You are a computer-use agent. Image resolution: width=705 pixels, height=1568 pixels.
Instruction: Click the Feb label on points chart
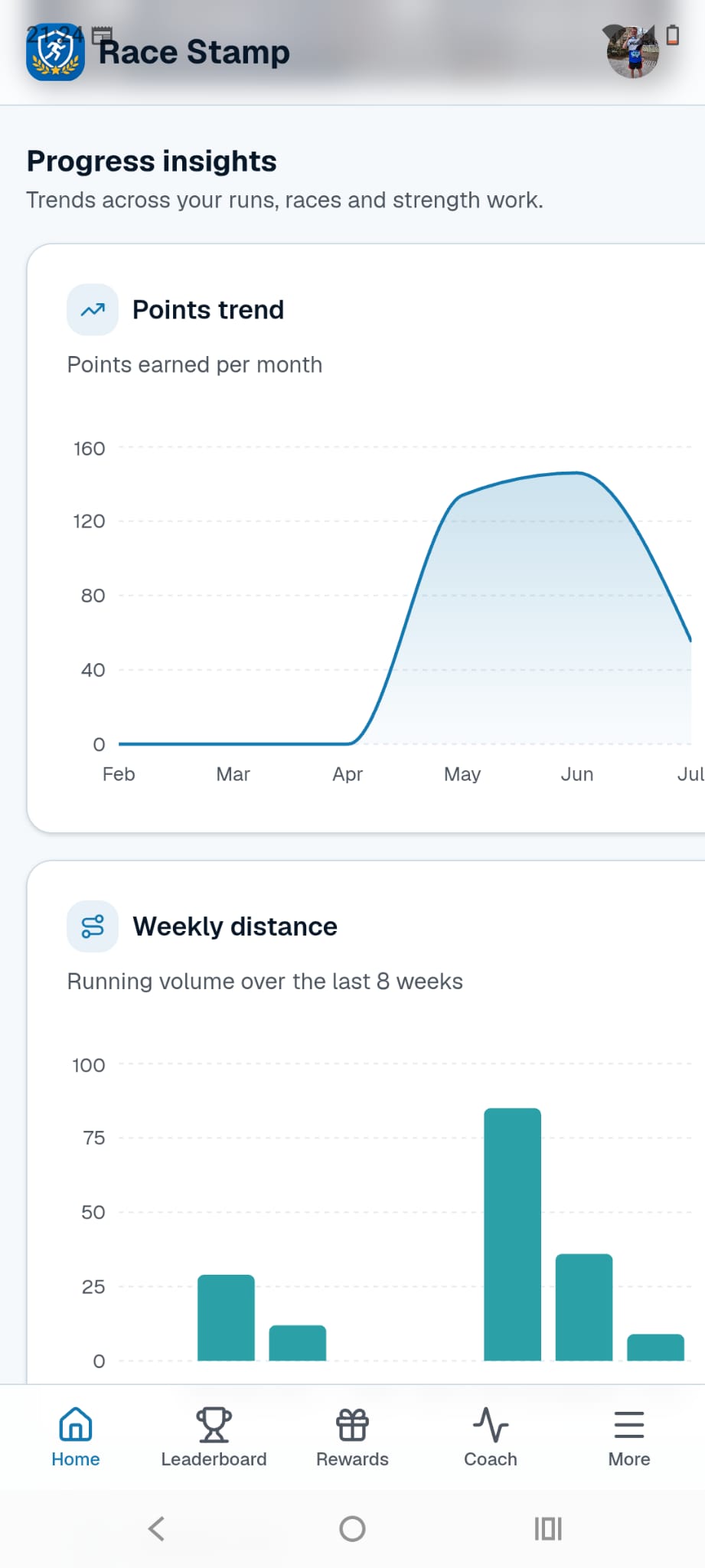[x=119, y=774]
